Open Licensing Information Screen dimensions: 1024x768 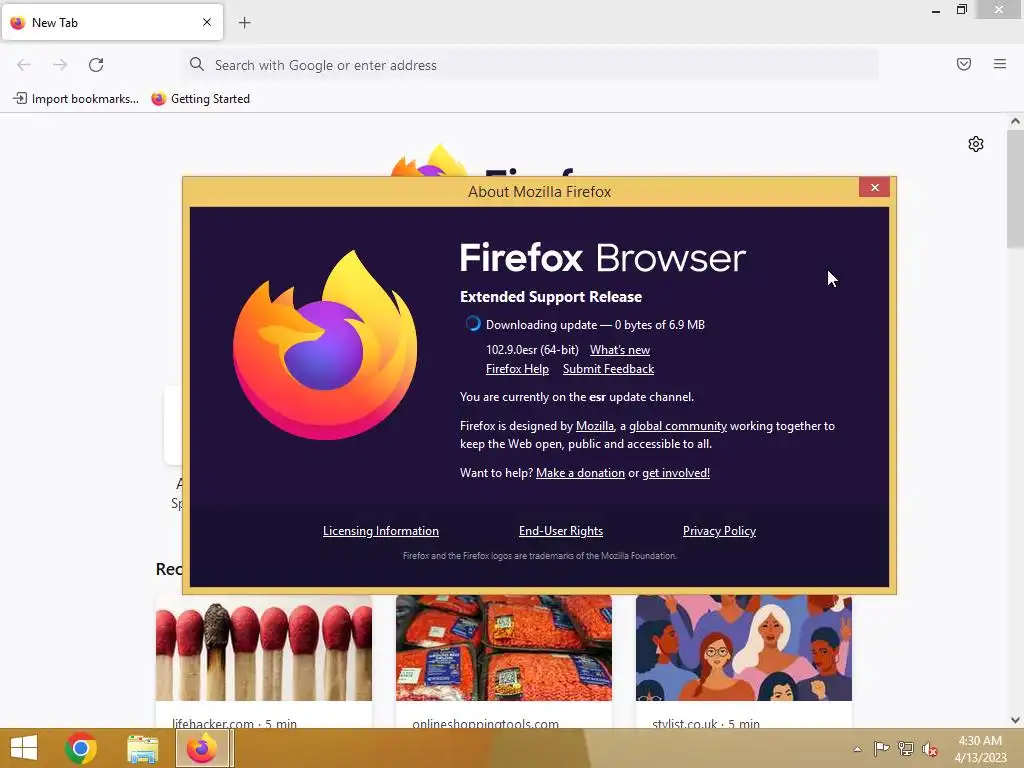tap(381, 531)
